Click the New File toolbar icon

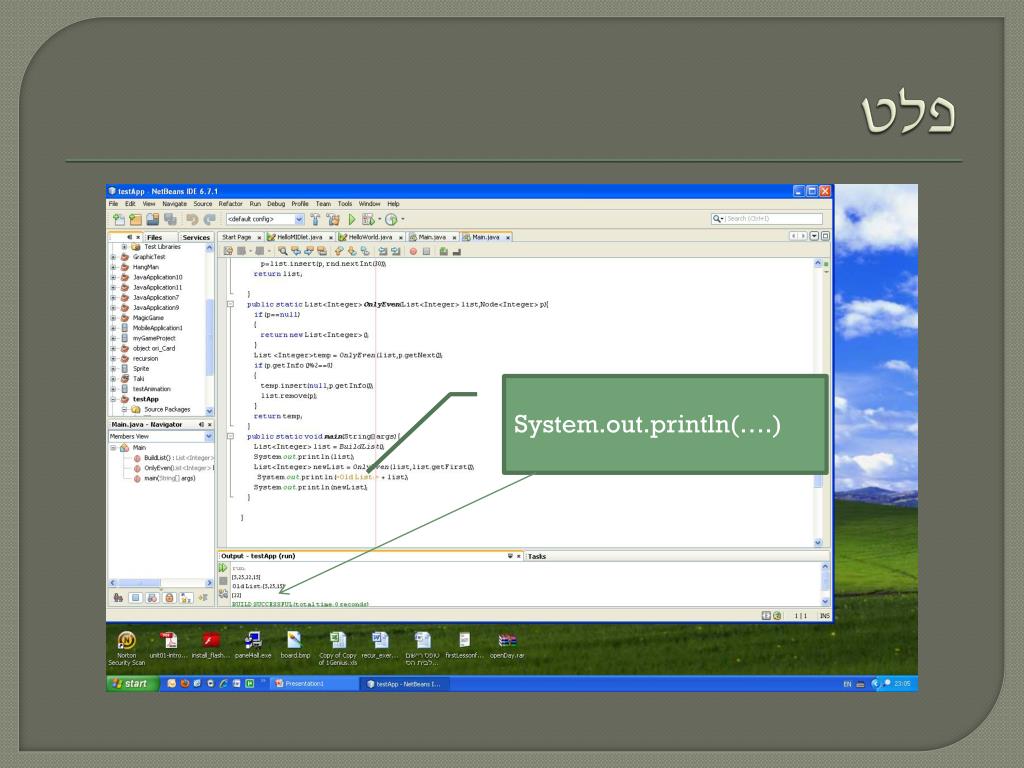coord(119,219)
